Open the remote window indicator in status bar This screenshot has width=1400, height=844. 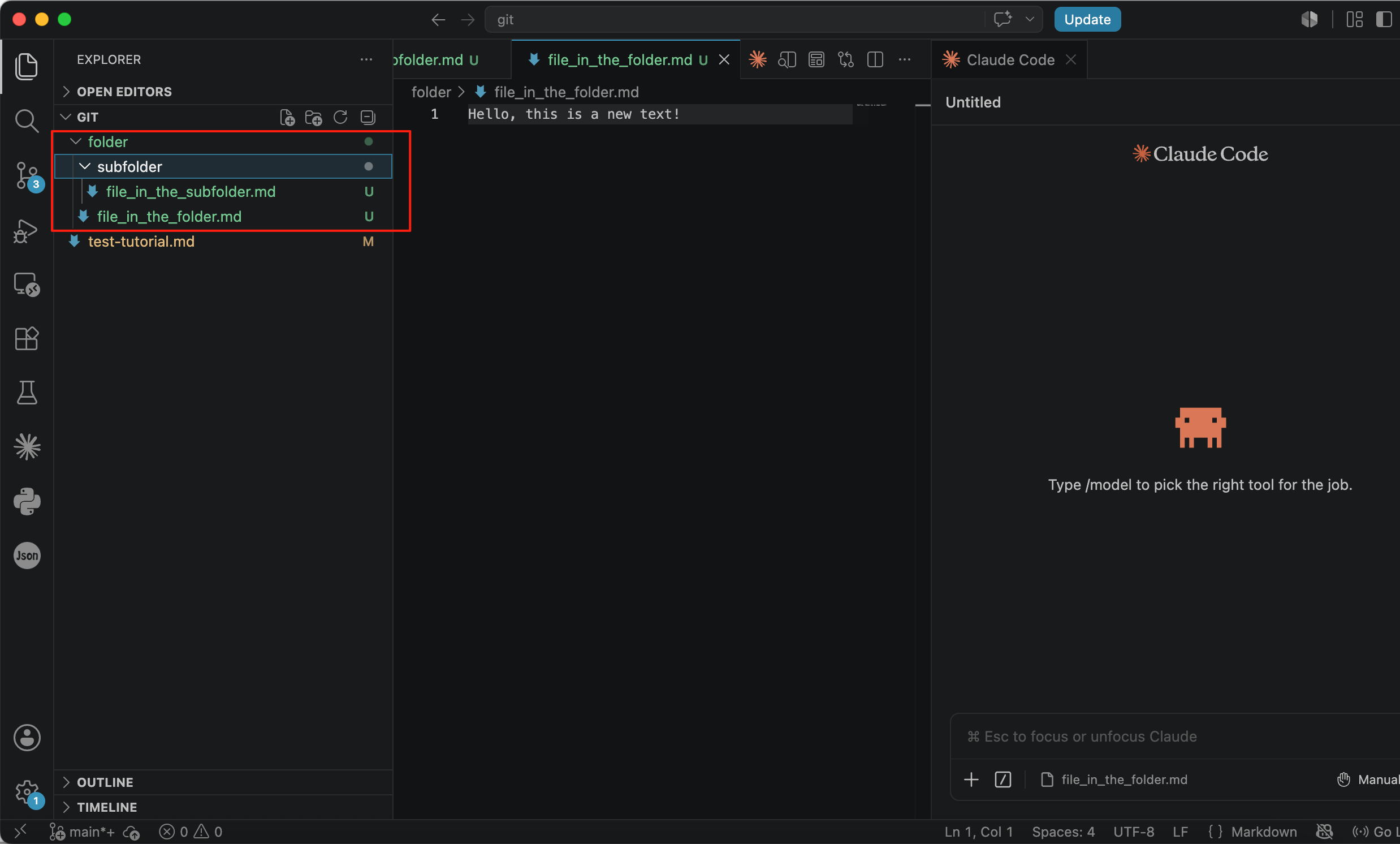(20, 832)
